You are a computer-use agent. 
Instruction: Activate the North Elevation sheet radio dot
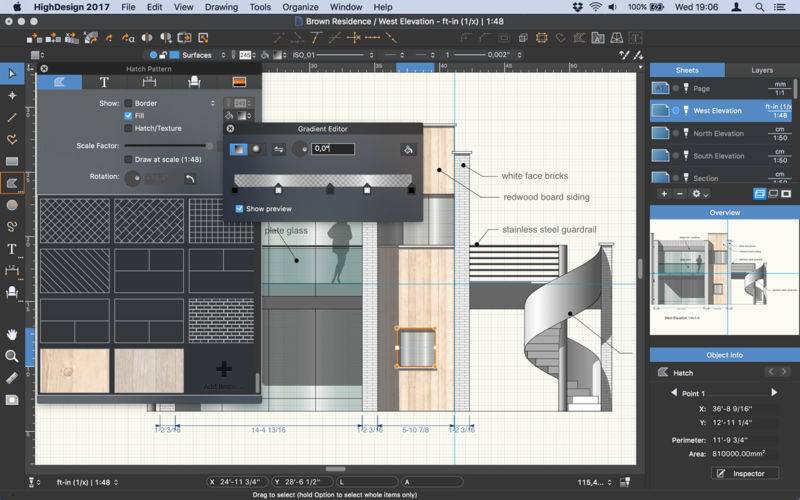tap(675, 133)
